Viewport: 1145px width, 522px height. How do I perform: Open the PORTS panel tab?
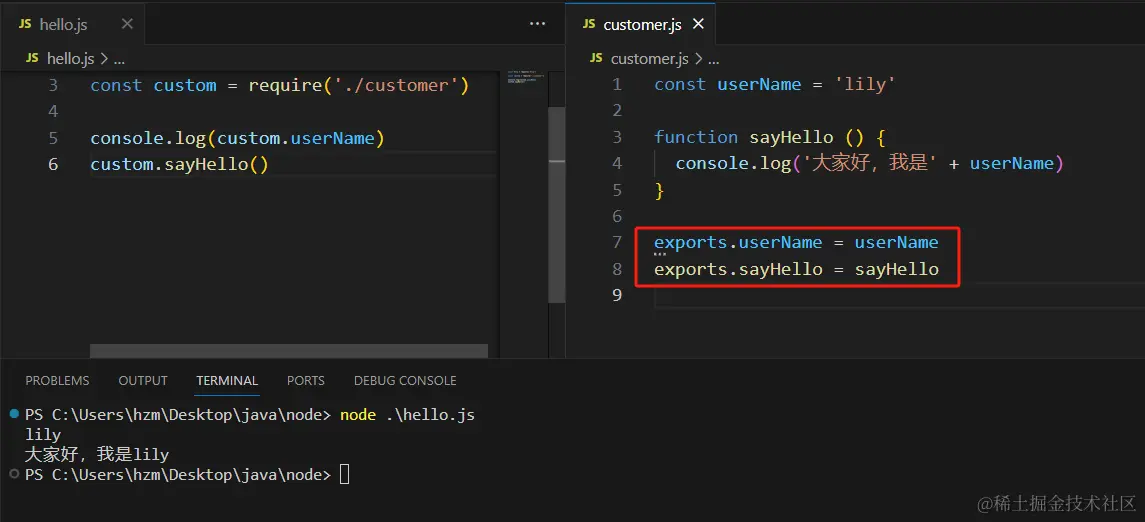tap(306, 380)
